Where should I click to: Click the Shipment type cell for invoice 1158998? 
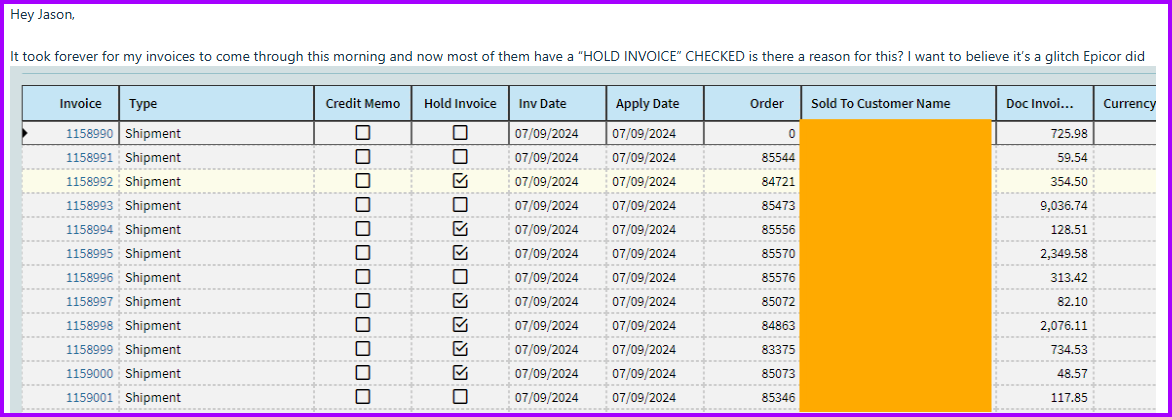coord(154,325)
